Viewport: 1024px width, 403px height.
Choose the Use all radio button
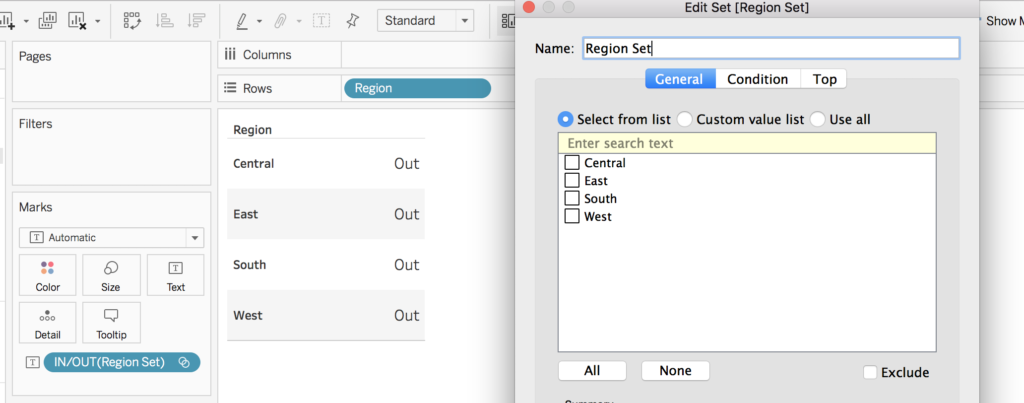click(818, 119)
